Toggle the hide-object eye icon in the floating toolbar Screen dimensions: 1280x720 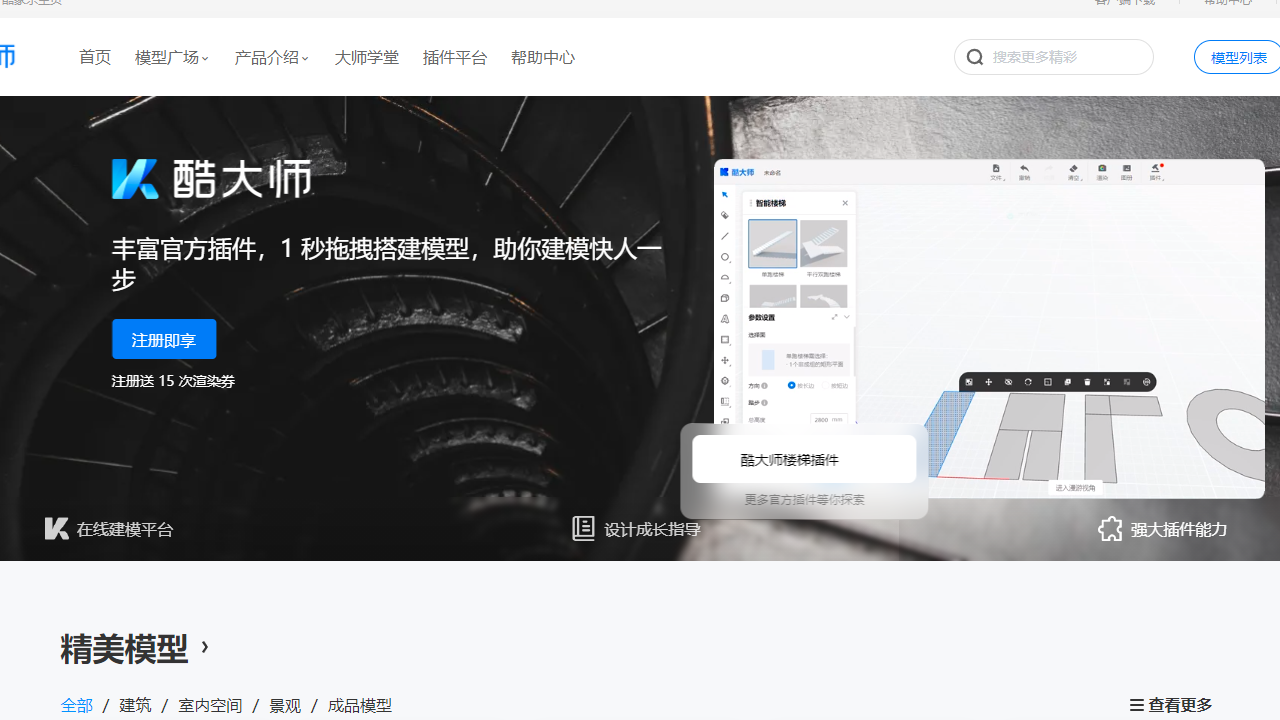click(x=1009, y=381)
